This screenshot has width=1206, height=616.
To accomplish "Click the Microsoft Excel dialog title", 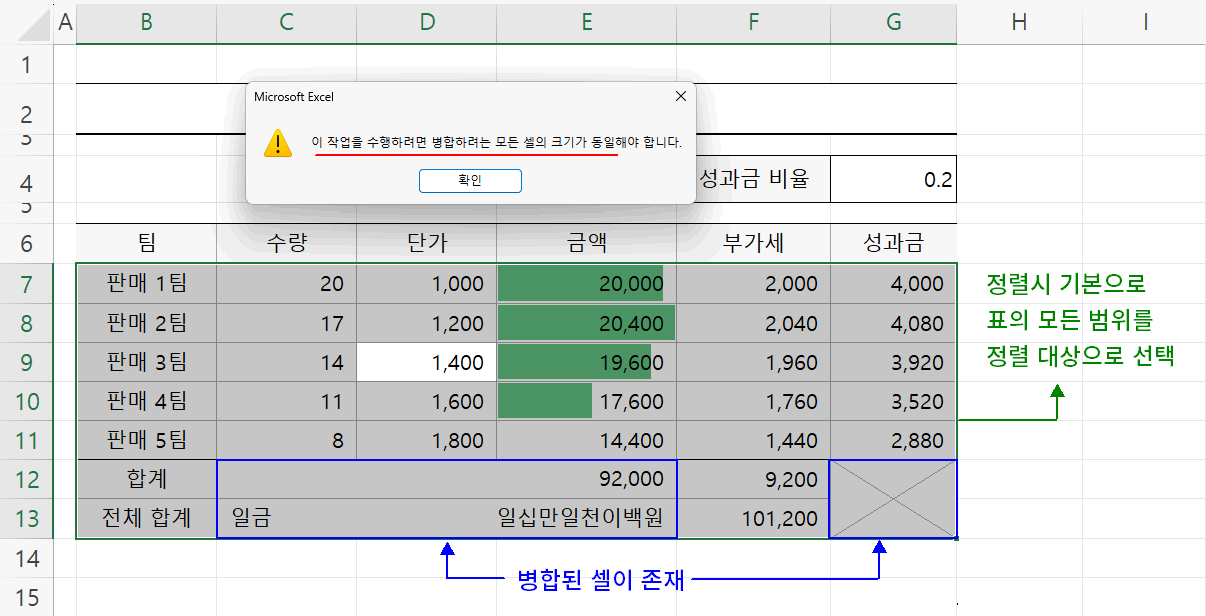I will [x=294, y=97].
